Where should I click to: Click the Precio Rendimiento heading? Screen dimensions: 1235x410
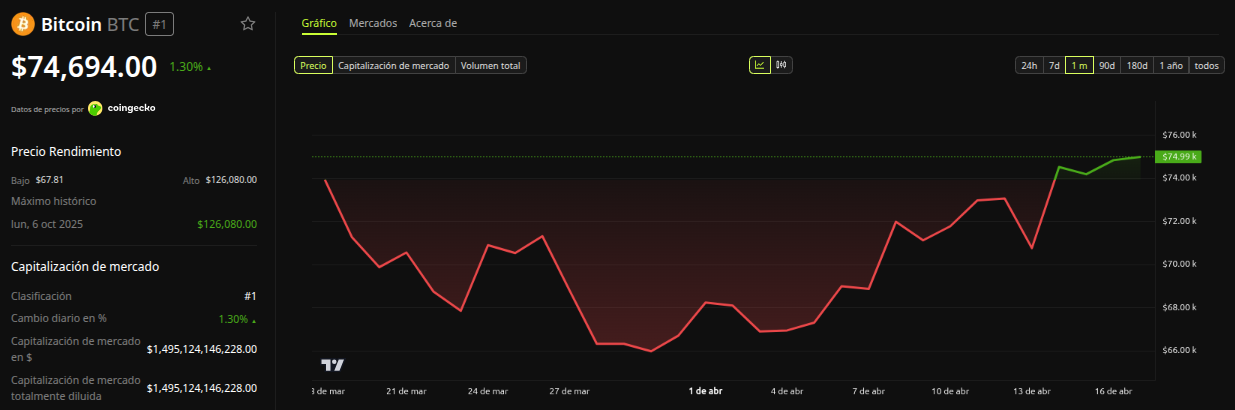pos(66,151)
